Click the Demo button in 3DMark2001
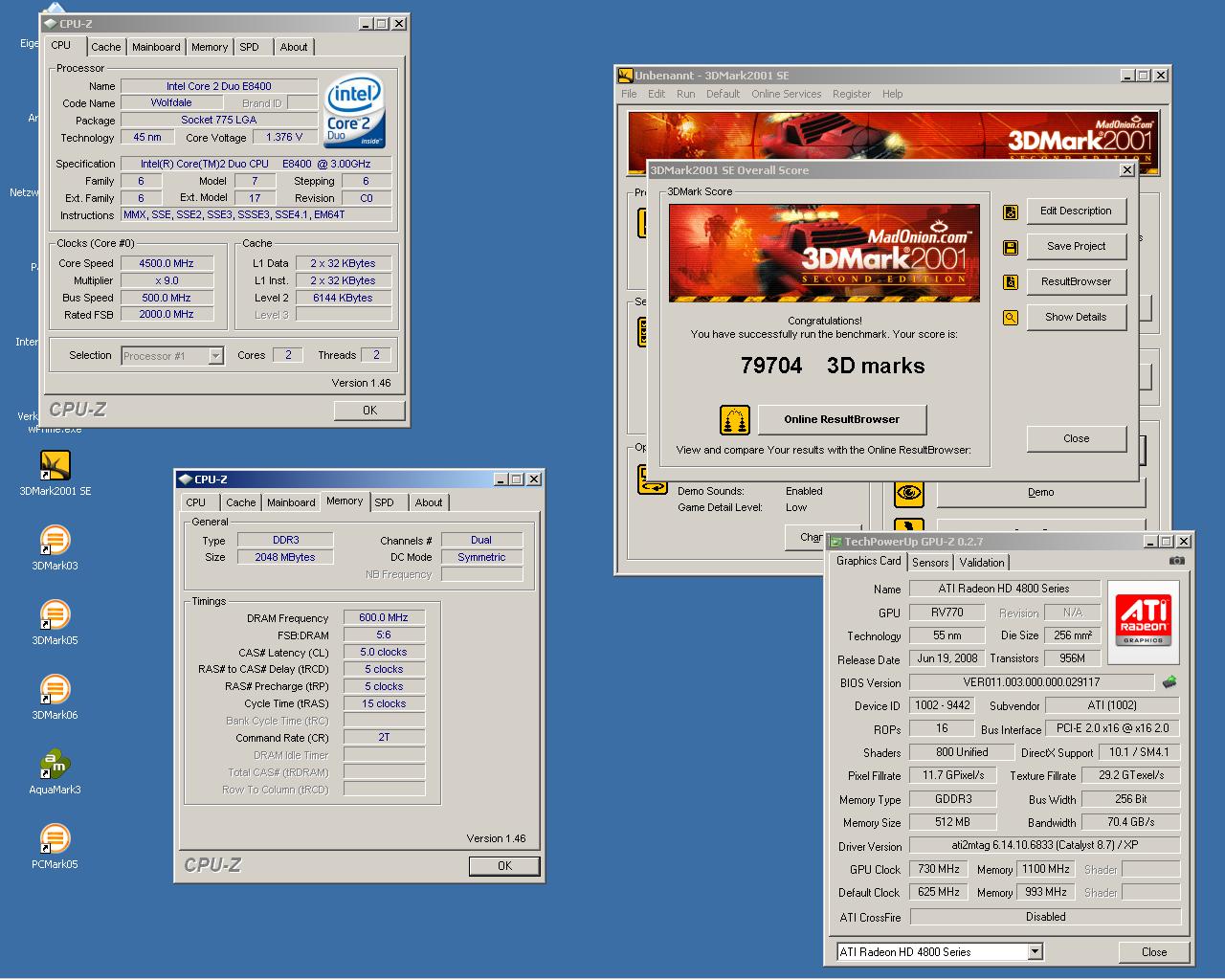This screenshot has width=1225, height=980. tap(1040, 493)
